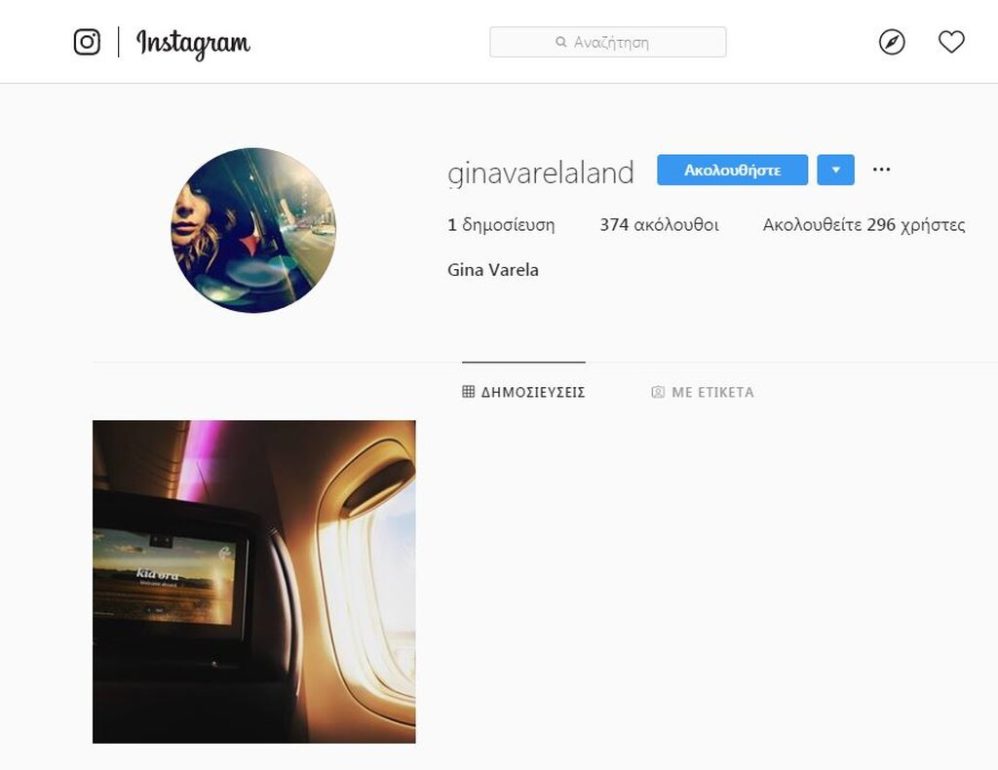This screenshot has height=770, width=998.
Task: Open the Instagram wordmark home link
Action: 193,44
